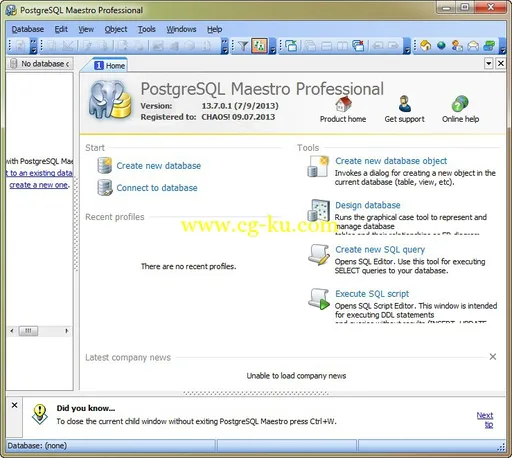
Task: Click the Execute SQL script play icon
Action: click(x=319, y=299)
